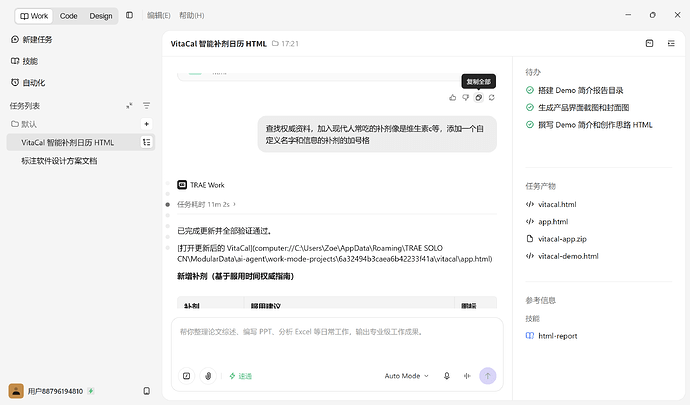Screen dimensions: 690x405
Task: Click 新建任务 to create a task
Action: click(x=32, y=40)
